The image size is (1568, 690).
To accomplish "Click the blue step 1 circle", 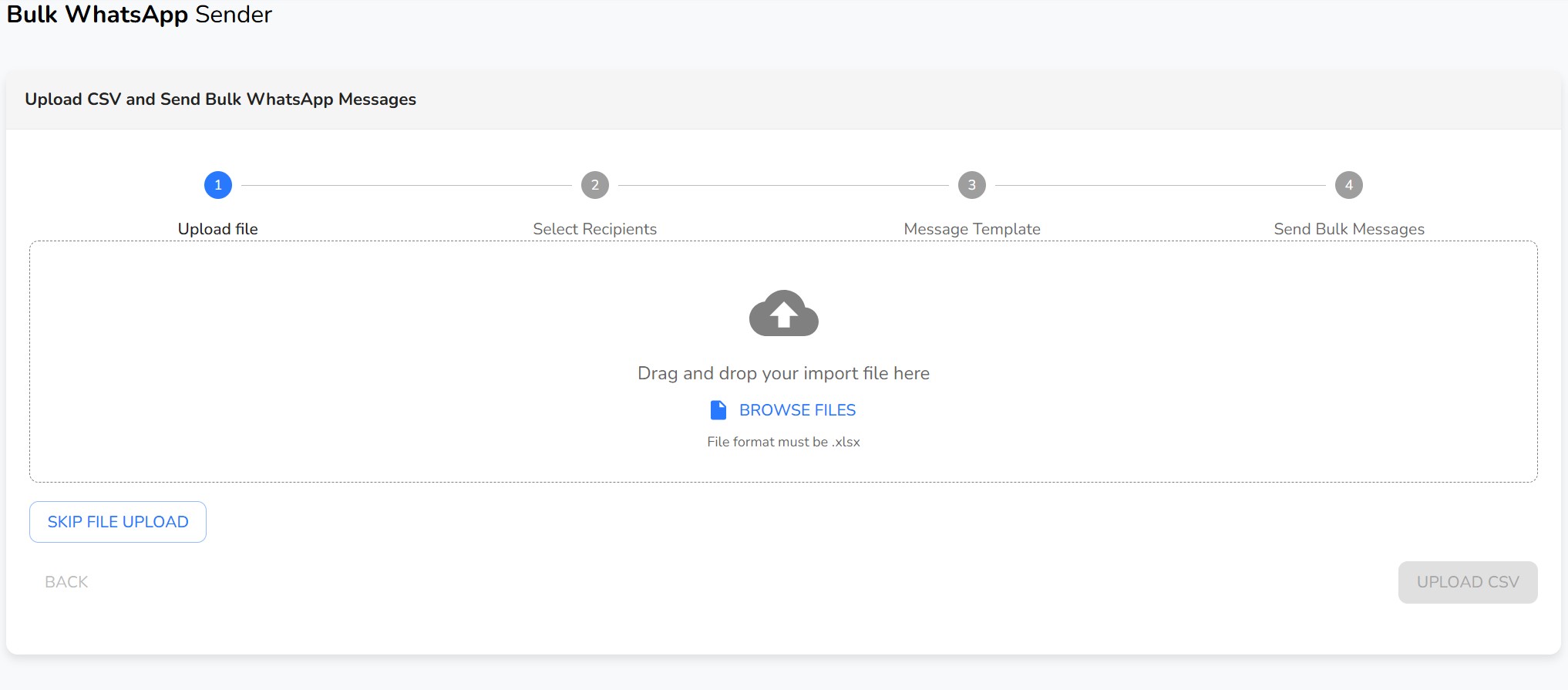I will [218, 185].
